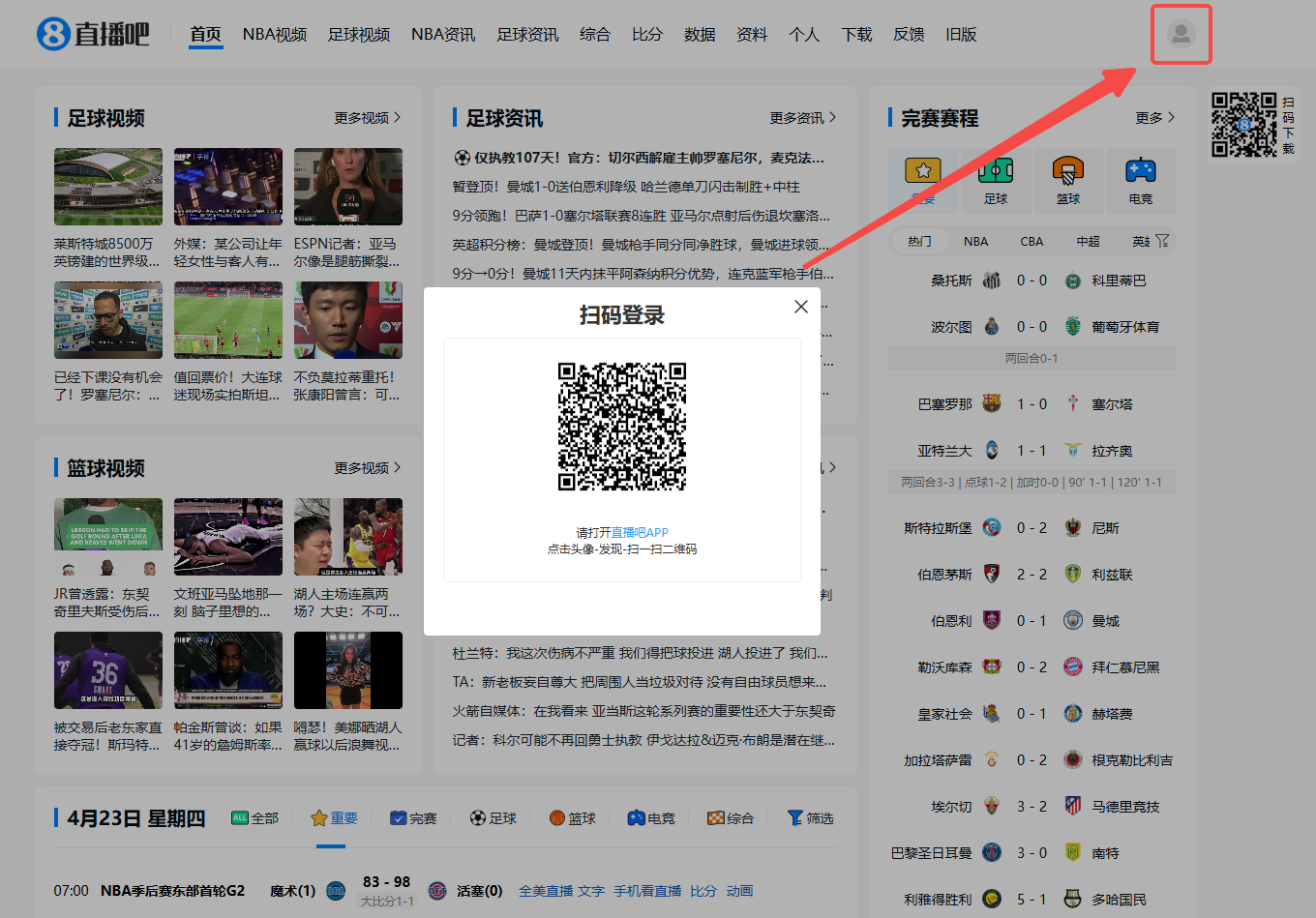This screenshot has height=918, width=1316.
Task: Expand 更多视频 in 足球视频 section
Action: click(x=367, y=118)
